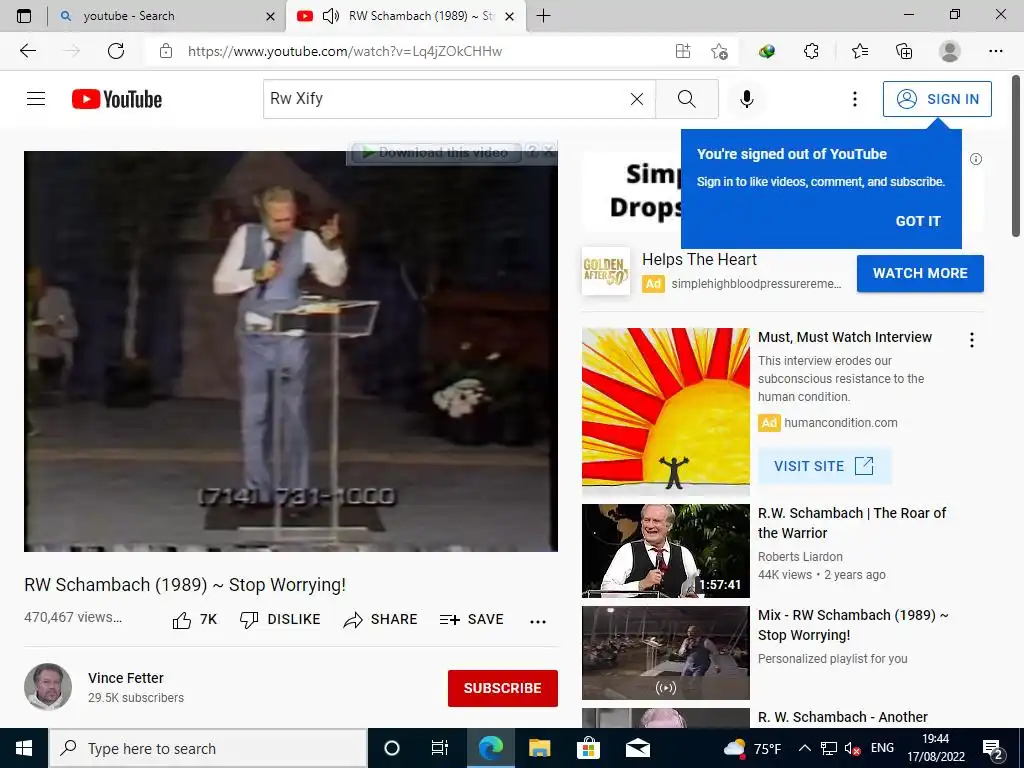The width and height of the screenshot is (1024, 768).
Task: Click the DISLIKE thumbs-down button
Action: click(280, 620)
